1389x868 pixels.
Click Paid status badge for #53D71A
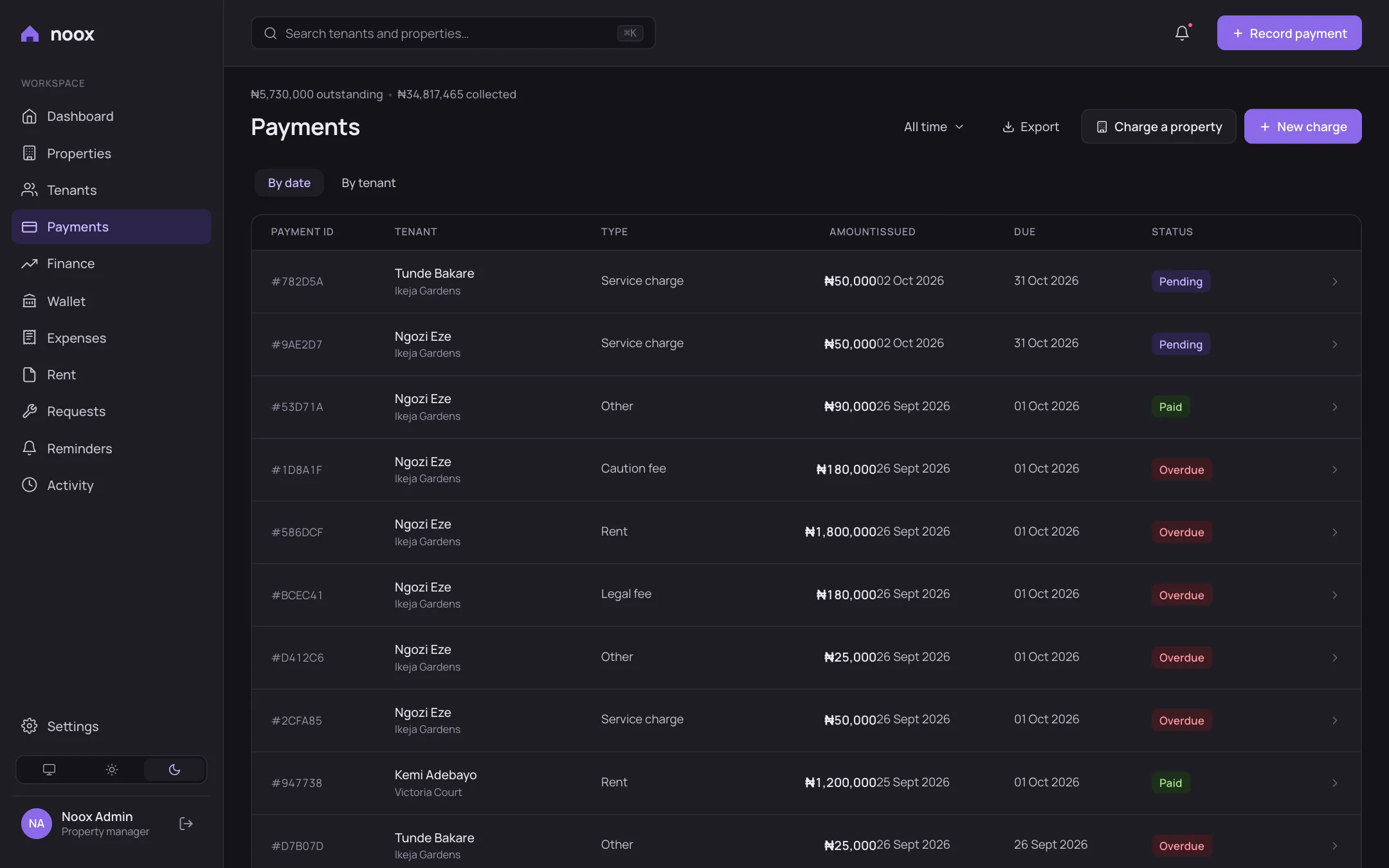(1170, 407)
